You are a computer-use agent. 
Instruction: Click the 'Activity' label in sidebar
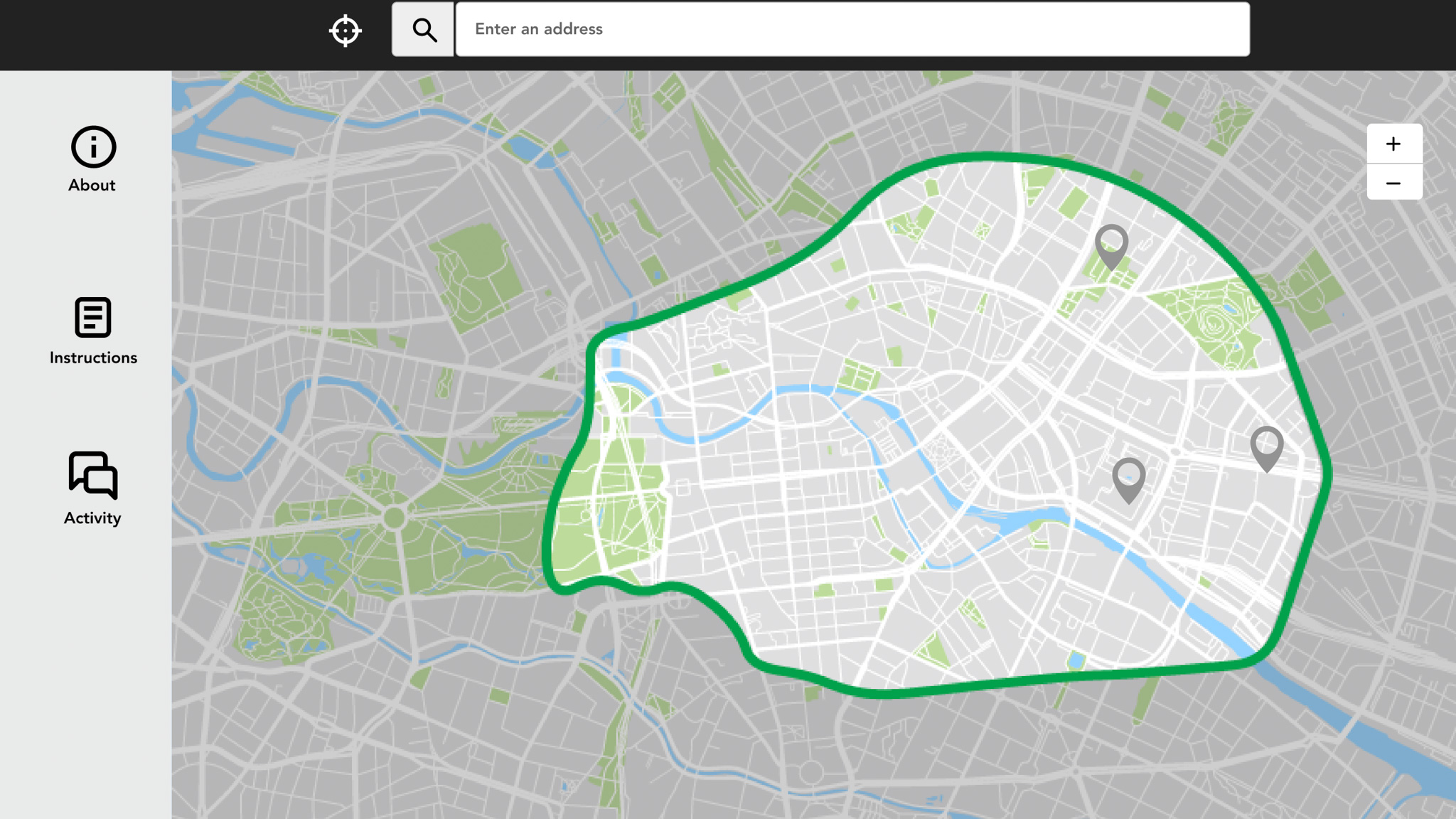[x=92, y=518]
